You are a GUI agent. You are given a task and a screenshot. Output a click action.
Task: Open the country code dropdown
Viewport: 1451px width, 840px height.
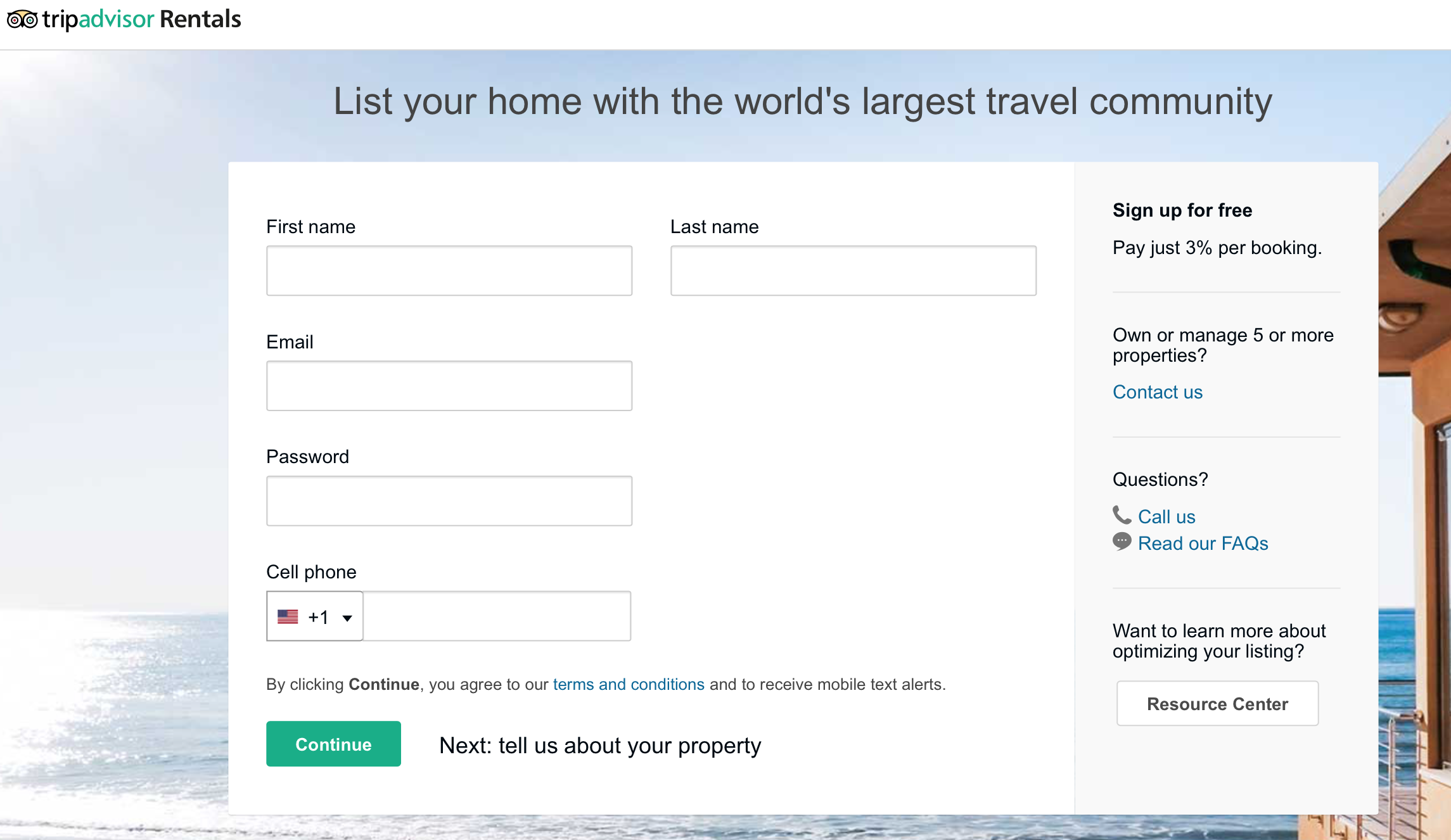click(x=315, y=616)
